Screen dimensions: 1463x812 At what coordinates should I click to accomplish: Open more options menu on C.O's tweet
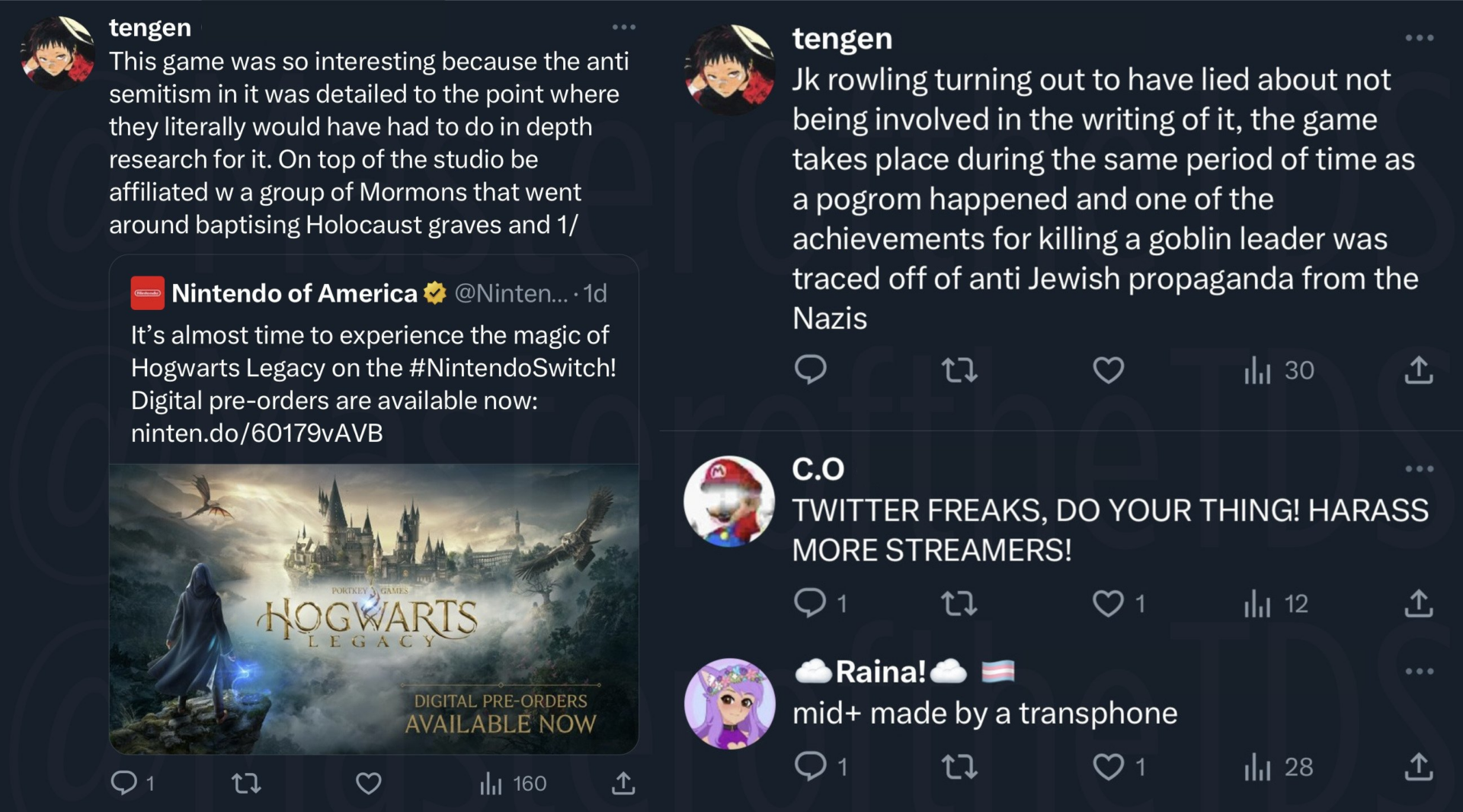[x=1419, y=468]
